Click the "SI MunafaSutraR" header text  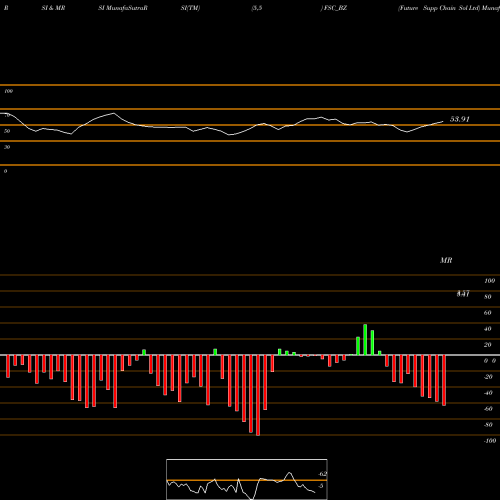[123, 8]
